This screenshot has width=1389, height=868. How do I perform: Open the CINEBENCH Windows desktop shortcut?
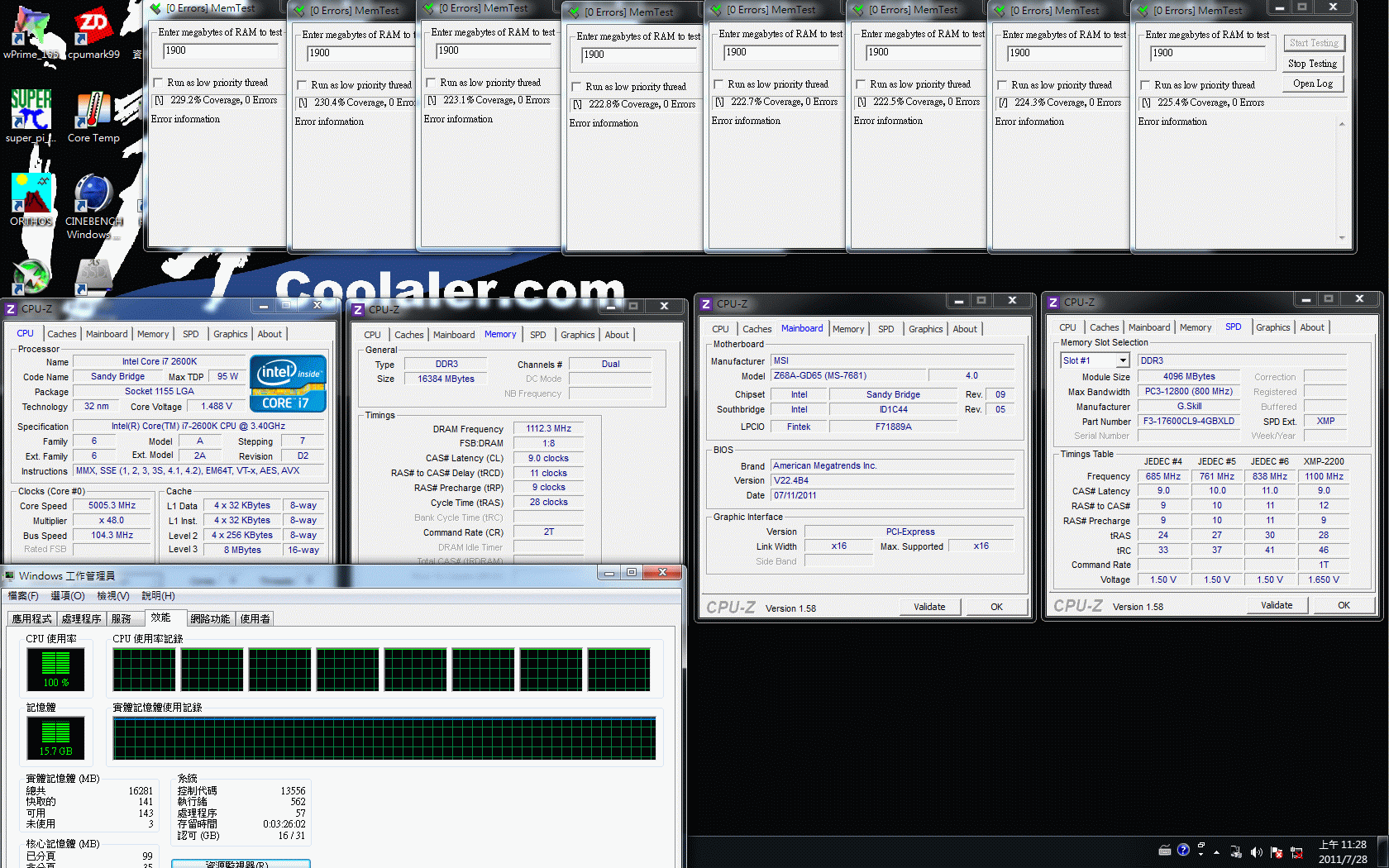point(93,206)
